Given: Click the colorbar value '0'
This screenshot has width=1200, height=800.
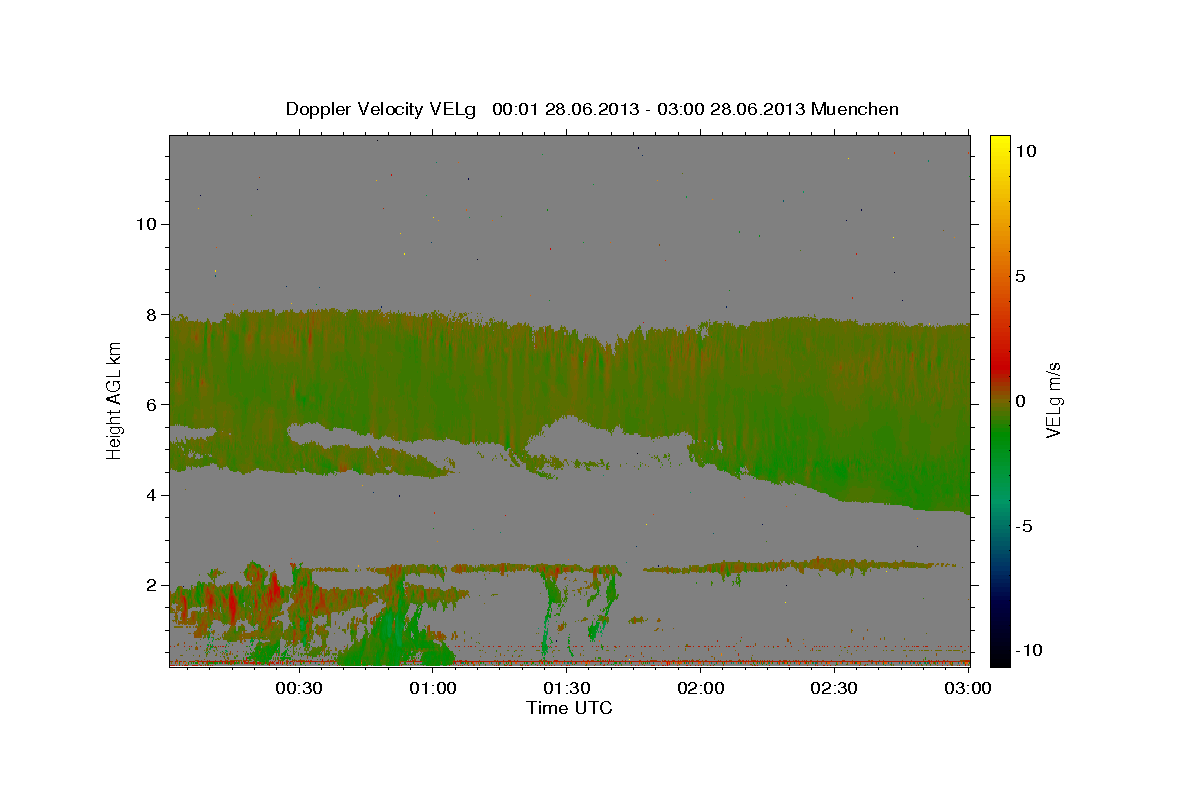Looking at the screenshot, I should (1020, 401).
